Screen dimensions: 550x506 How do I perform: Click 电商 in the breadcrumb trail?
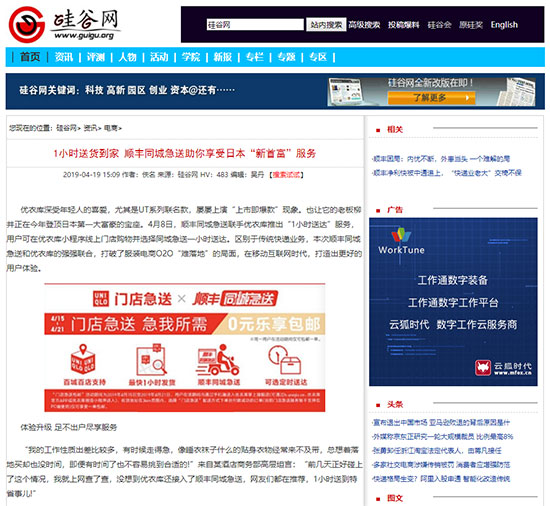pos(111,128)
